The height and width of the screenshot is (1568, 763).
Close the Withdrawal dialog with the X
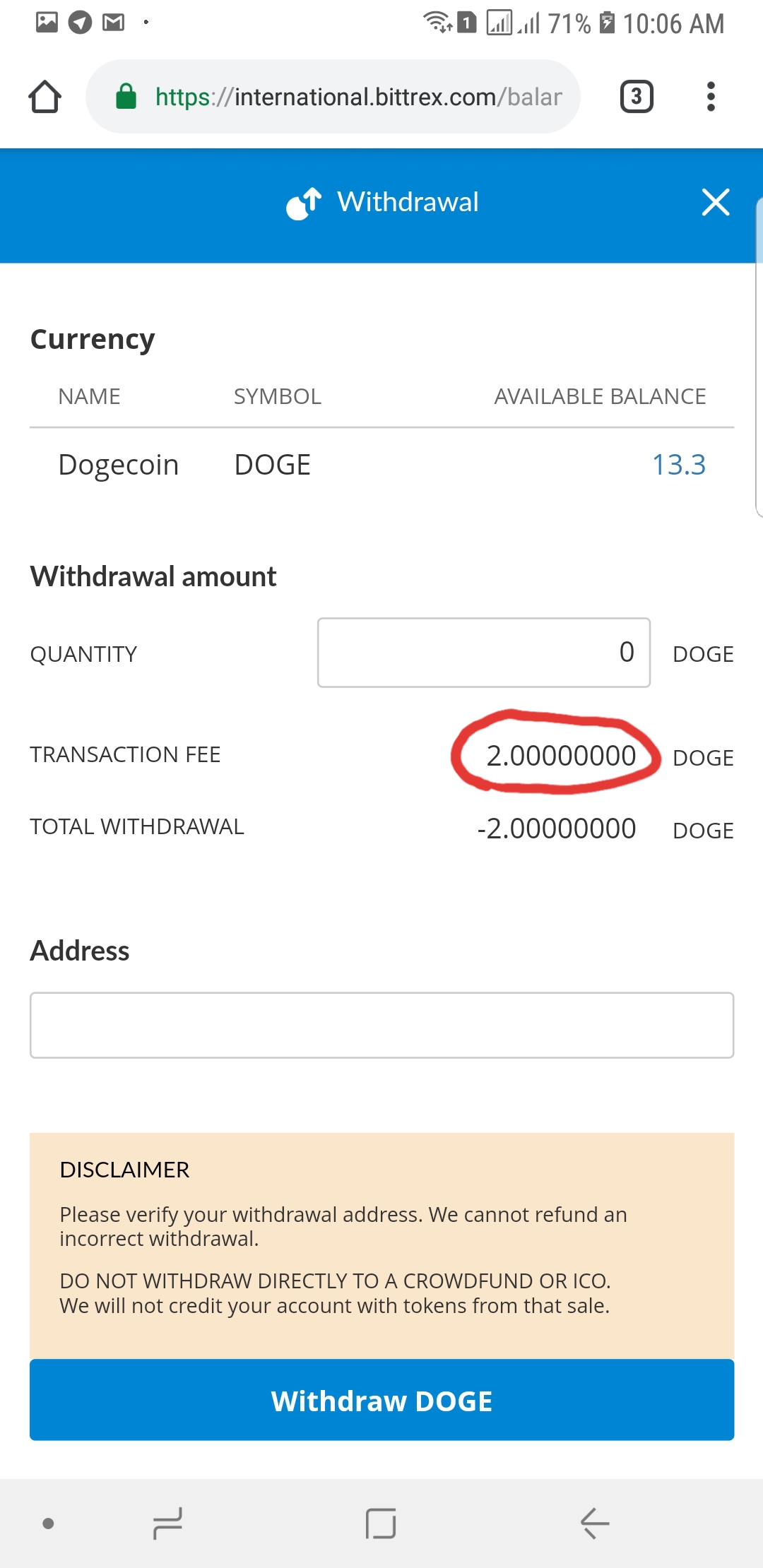(716, 202)
